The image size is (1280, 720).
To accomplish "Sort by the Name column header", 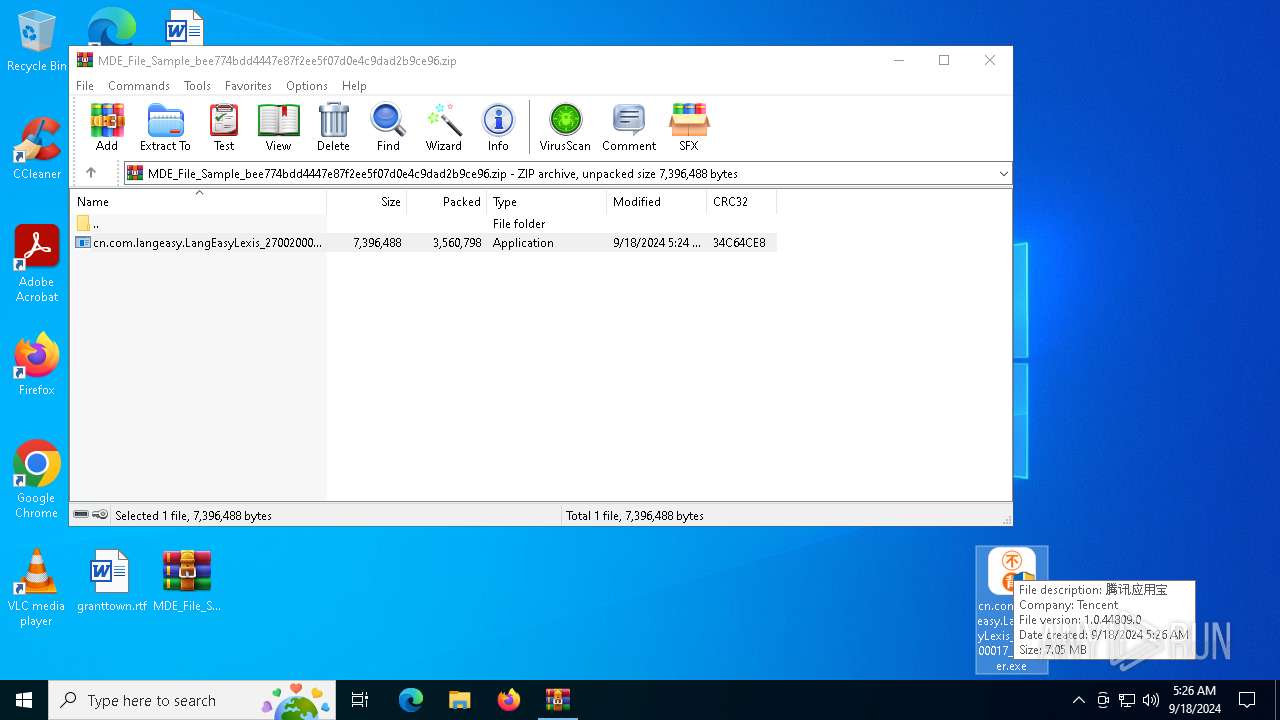I will [x=198, y=202].
